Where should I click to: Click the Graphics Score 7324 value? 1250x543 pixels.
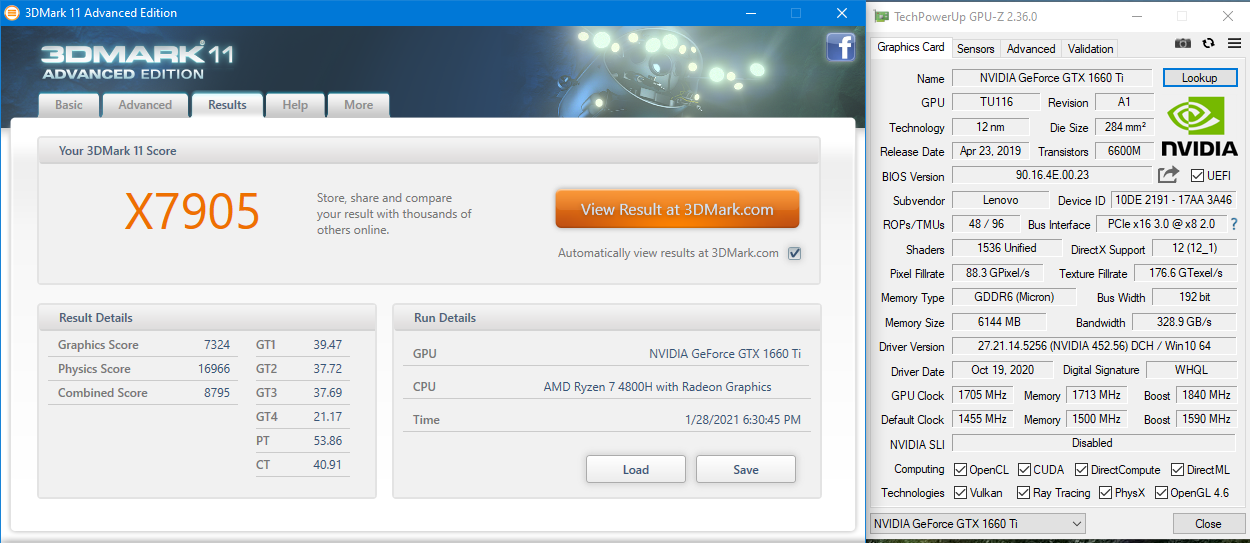217,345
